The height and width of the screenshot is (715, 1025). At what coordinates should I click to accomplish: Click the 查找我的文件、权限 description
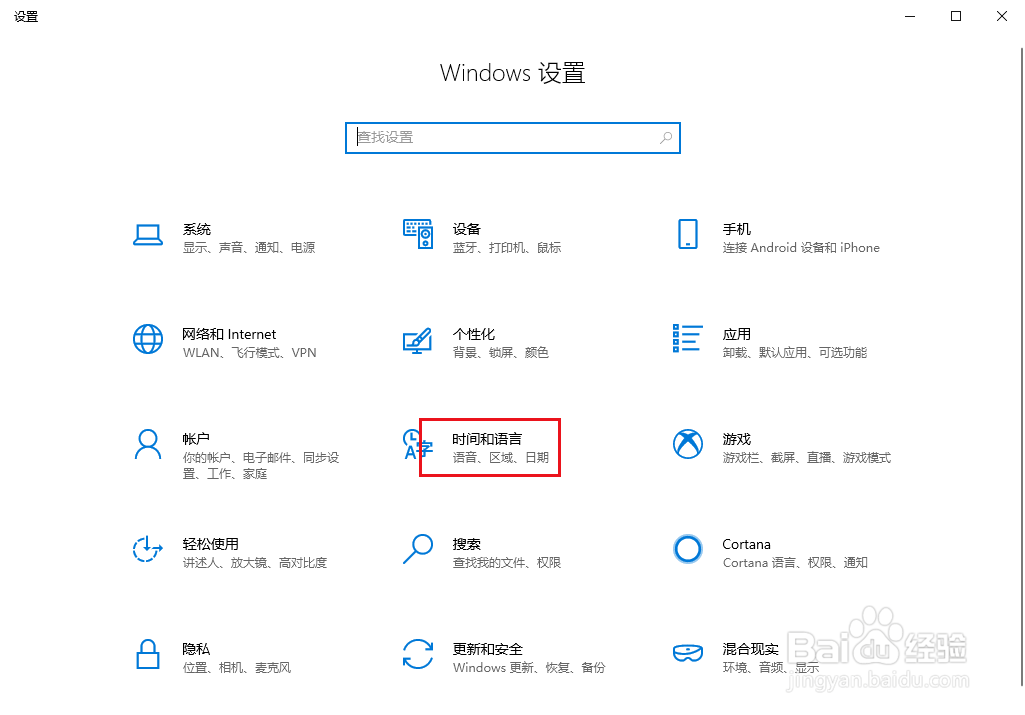[507, 563]
